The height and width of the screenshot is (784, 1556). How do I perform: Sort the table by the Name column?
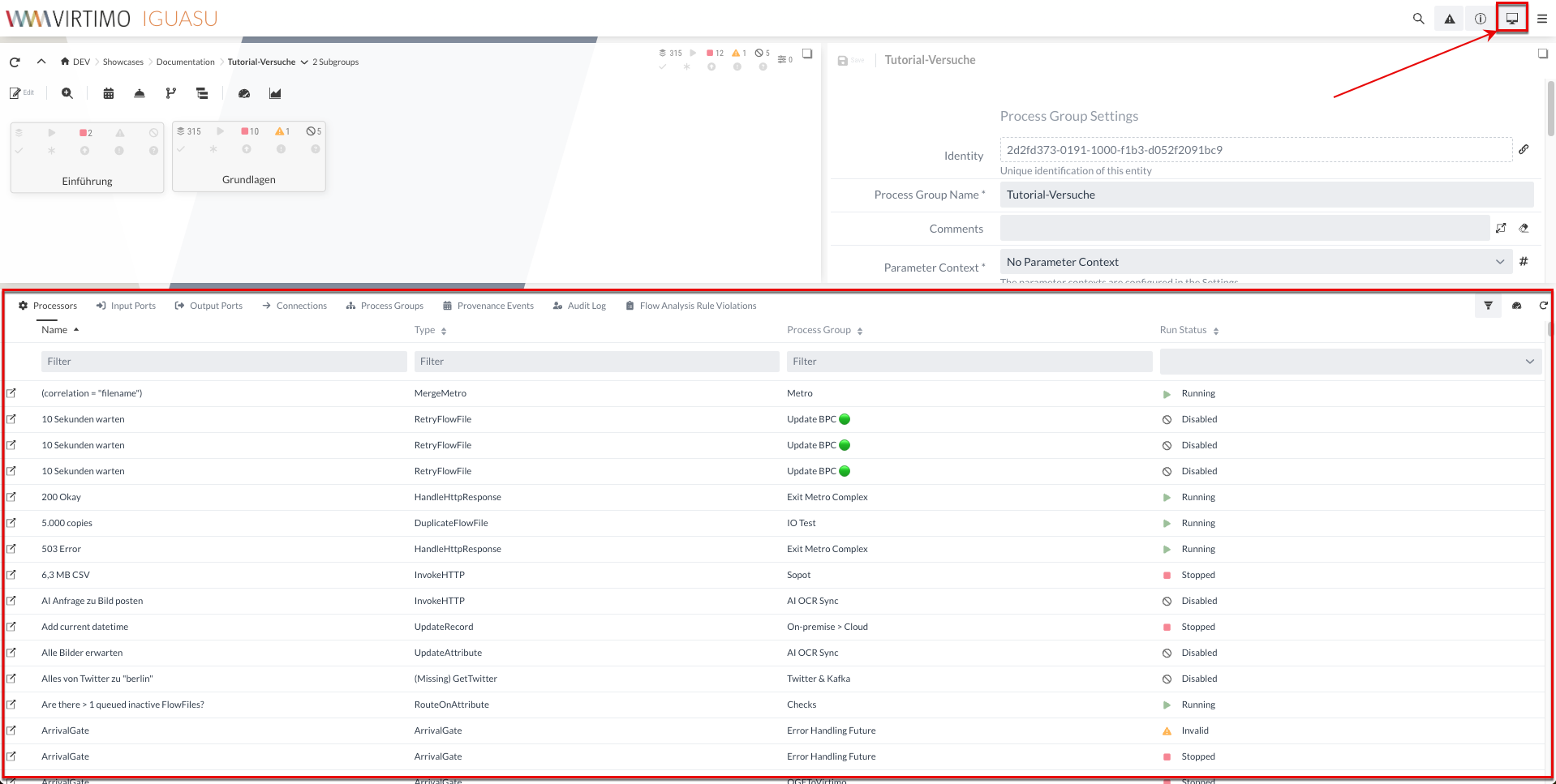54,330
